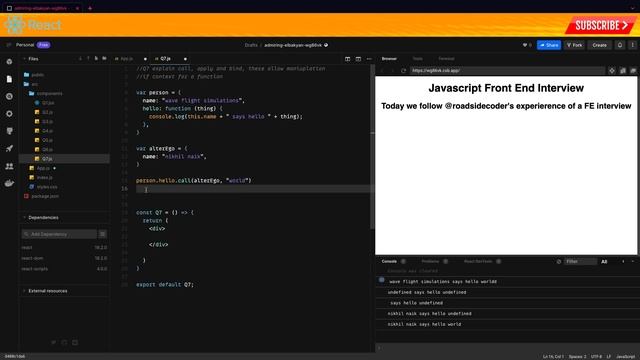Expand the External resources section
Screen dimensions: 640x360
[48, 291]
